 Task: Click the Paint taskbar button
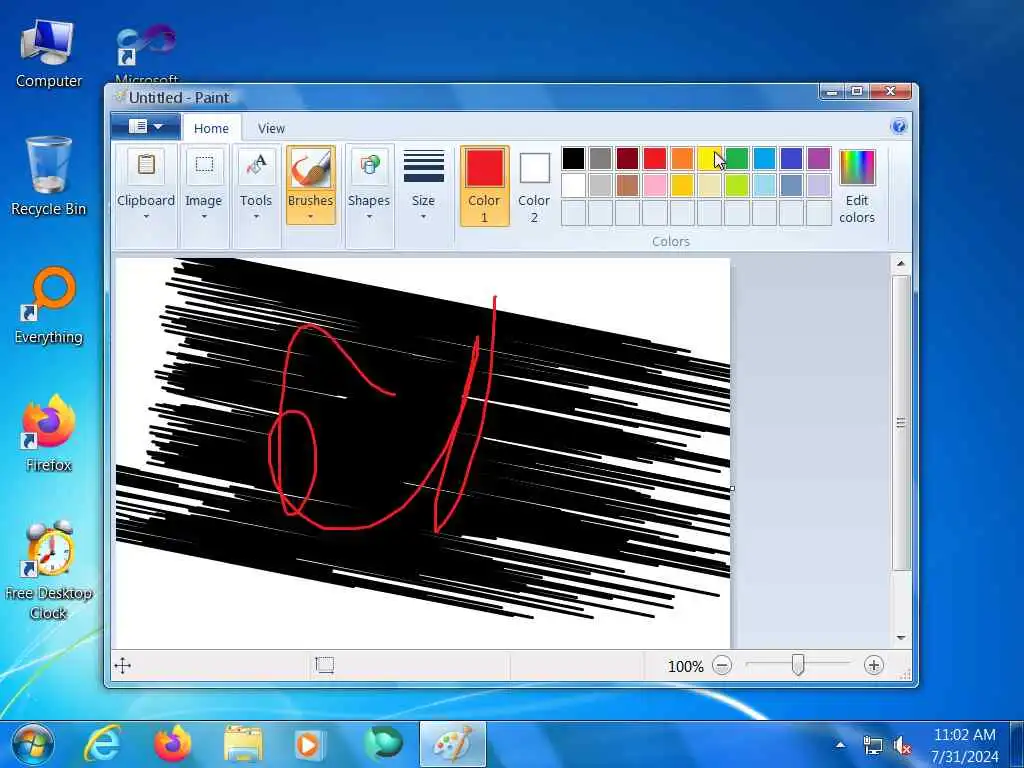coord(453,744)
